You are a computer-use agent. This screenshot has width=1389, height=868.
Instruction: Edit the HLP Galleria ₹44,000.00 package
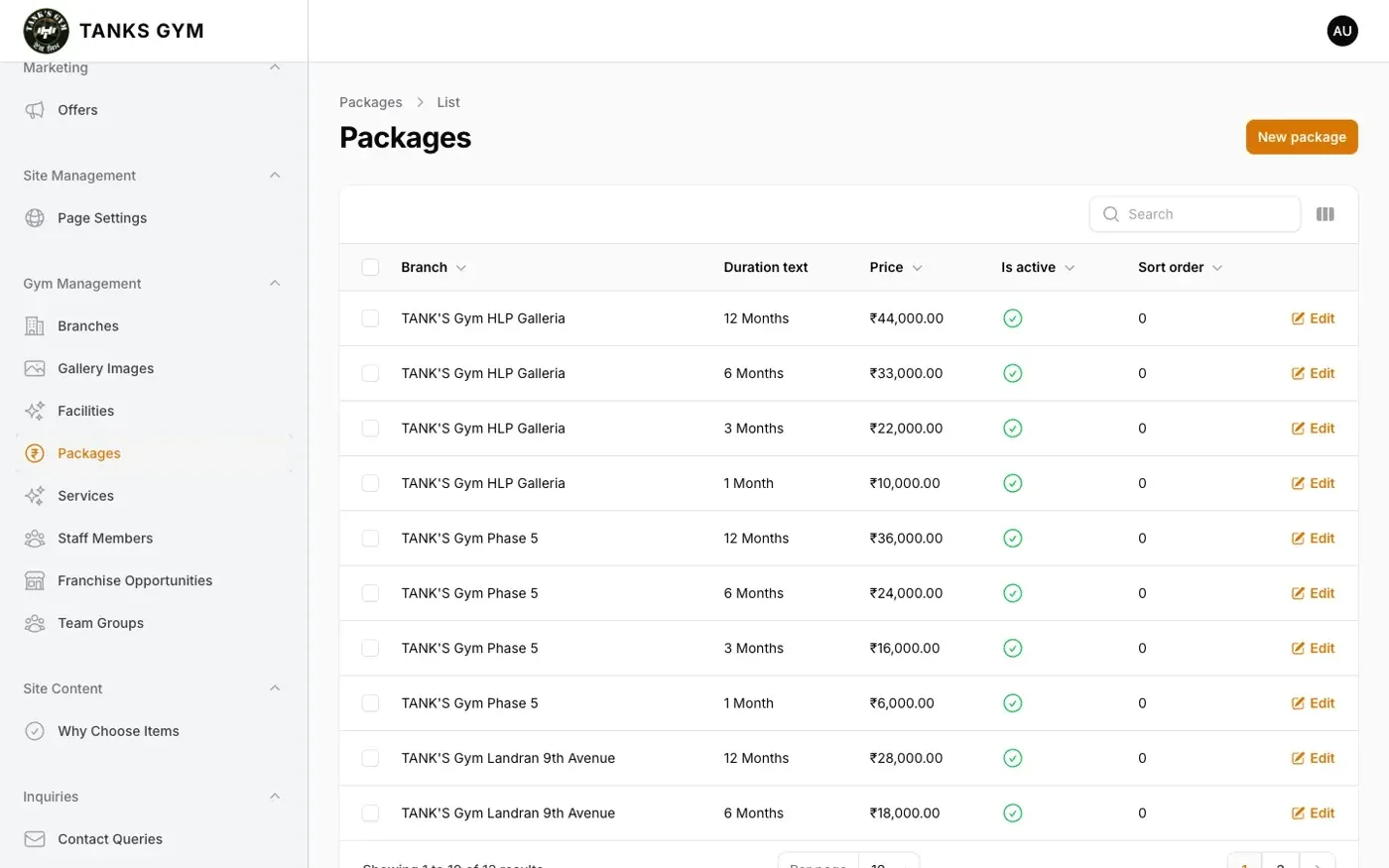(1313, 318)
